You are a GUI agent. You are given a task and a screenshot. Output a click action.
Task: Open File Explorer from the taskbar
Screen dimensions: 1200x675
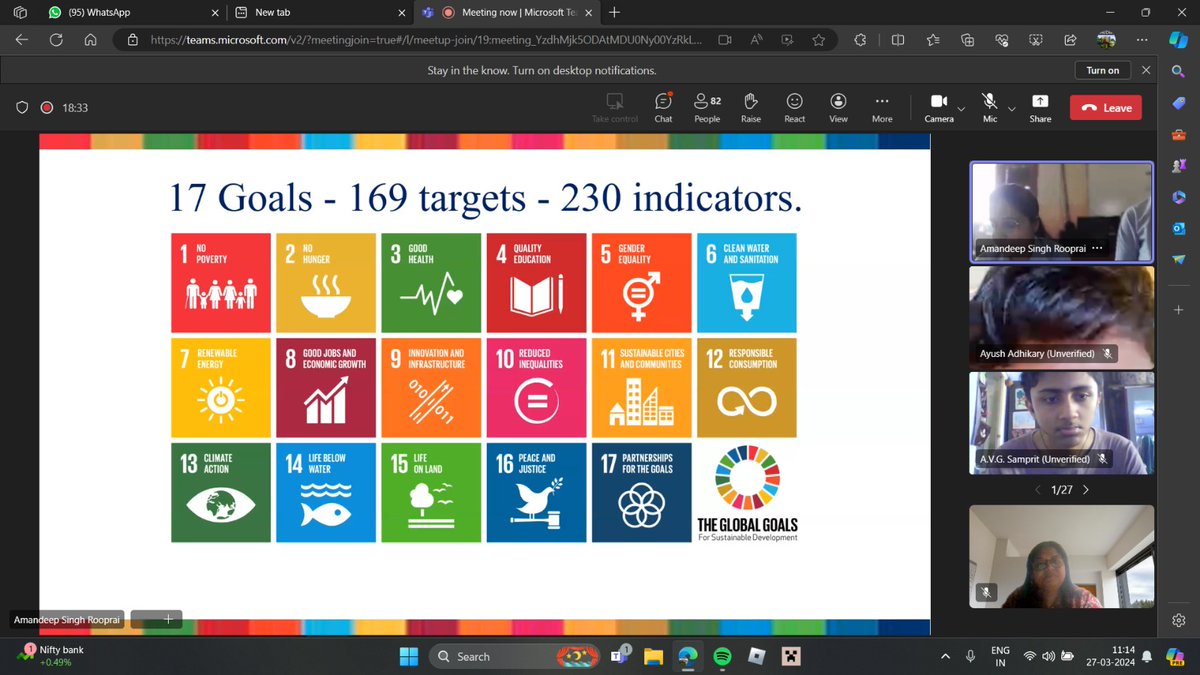[x=653, y=656]
